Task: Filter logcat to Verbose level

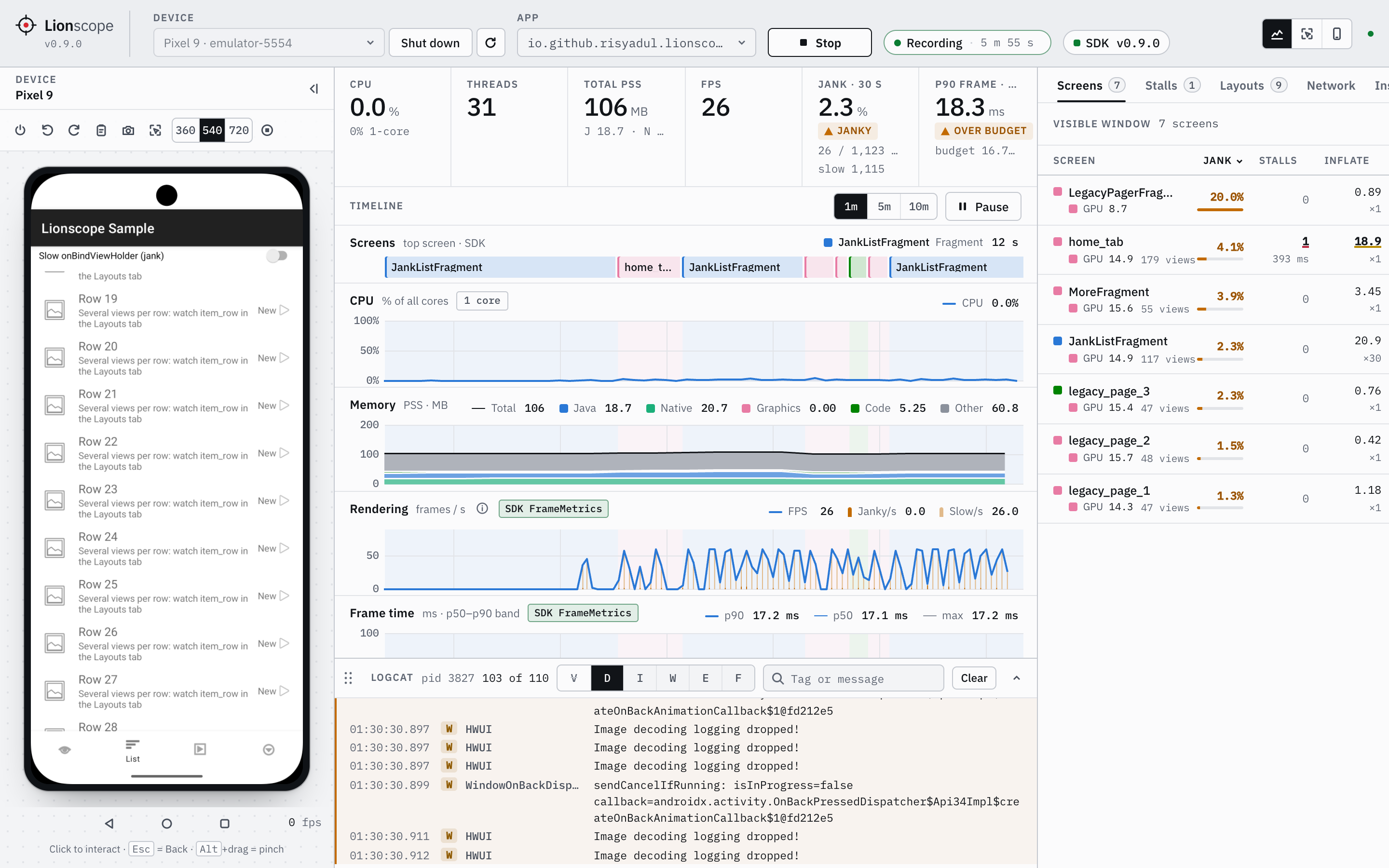Action: pos(574,678)
